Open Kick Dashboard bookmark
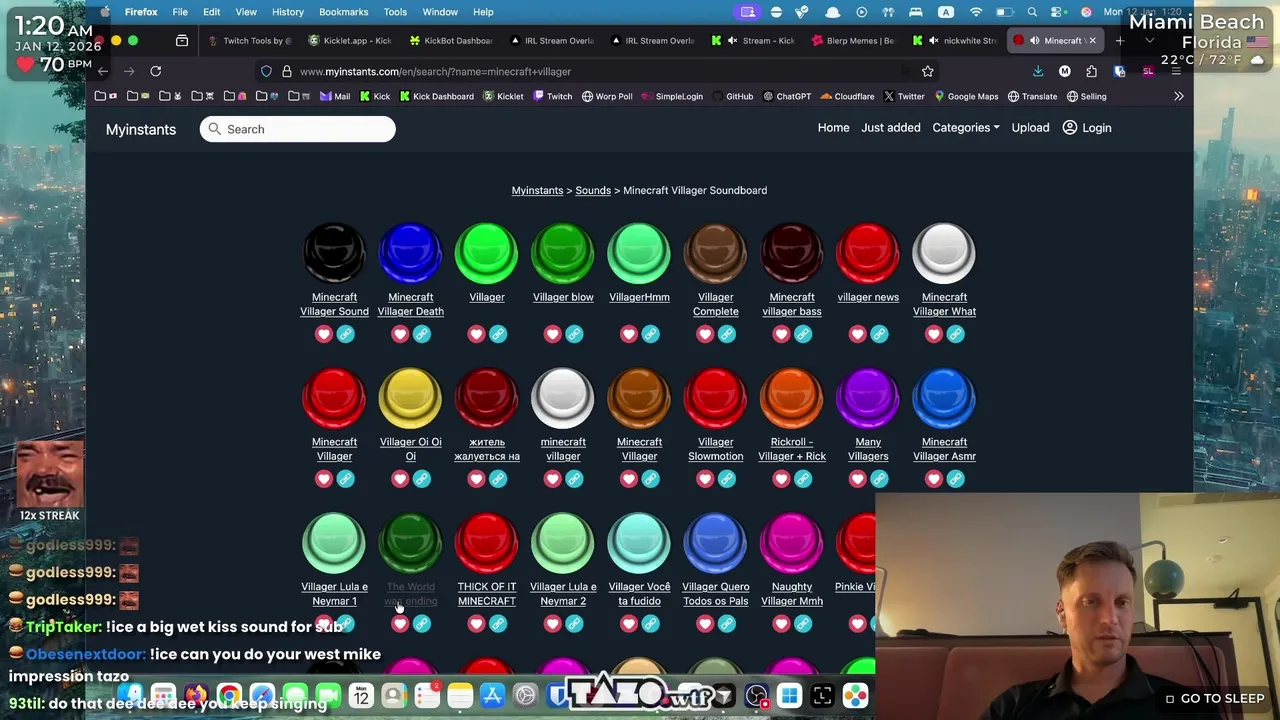The height and width of the screenshot is (720, 1280). [436, 96]
